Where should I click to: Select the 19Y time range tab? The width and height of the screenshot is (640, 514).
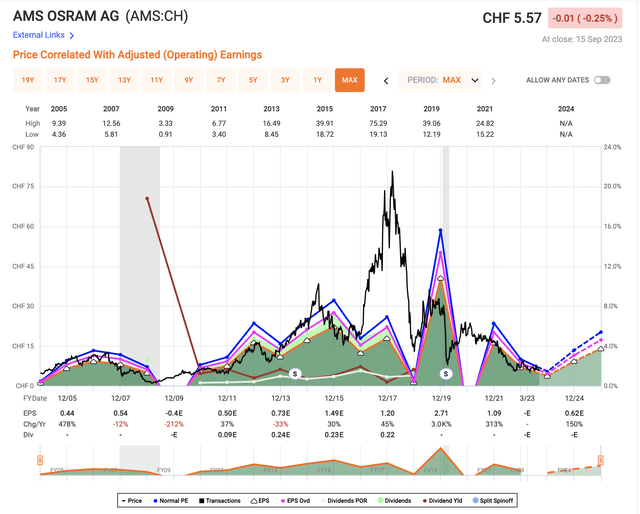28,80
